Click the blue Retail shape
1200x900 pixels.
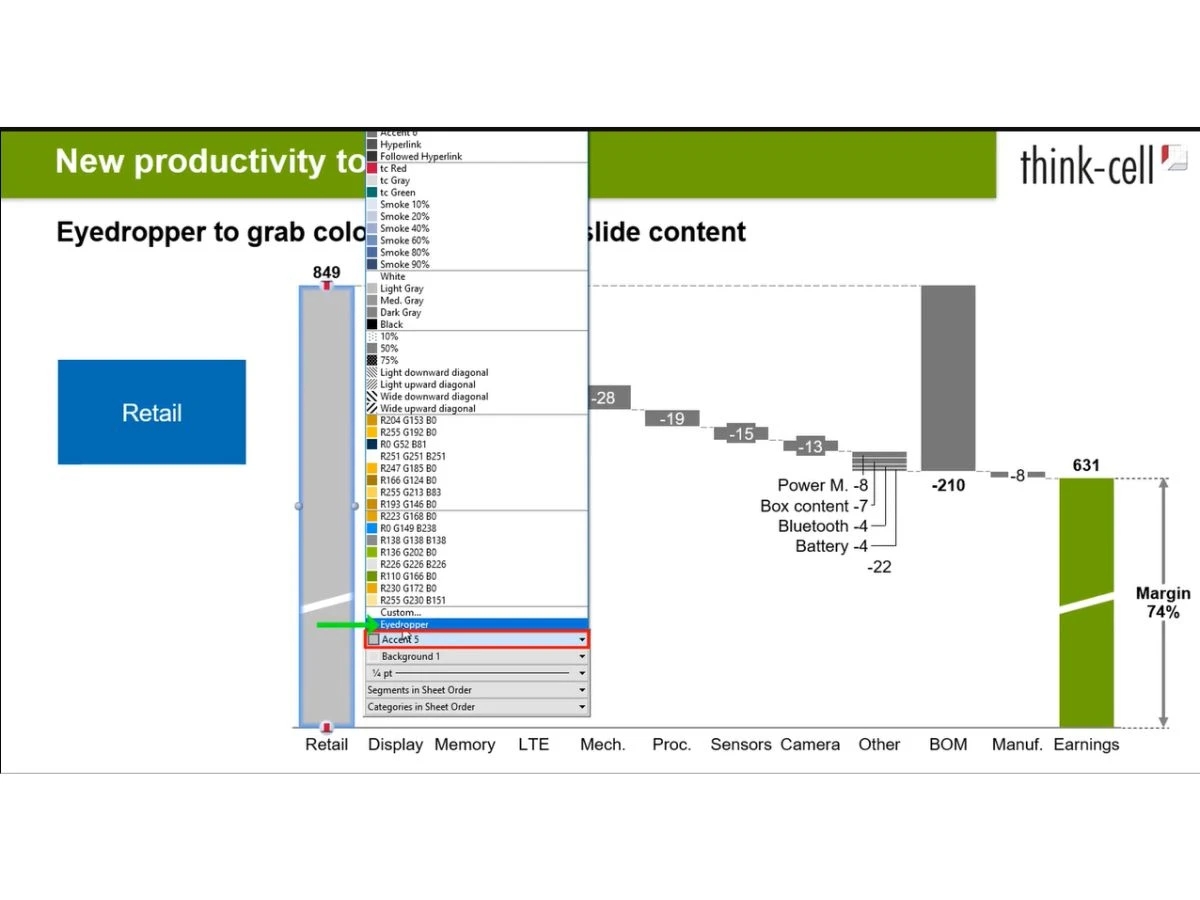(152, 412)
